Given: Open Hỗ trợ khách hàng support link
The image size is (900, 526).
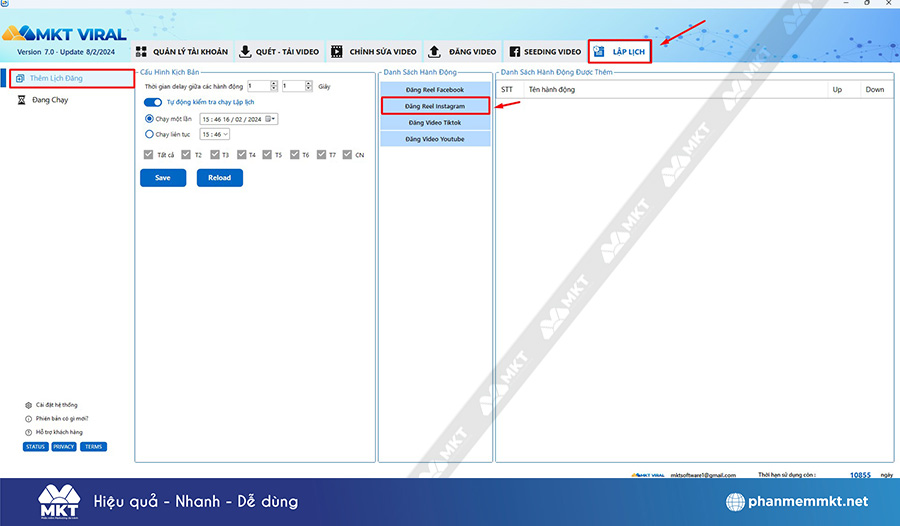Looking at the screenshot, I should (59, 432).
